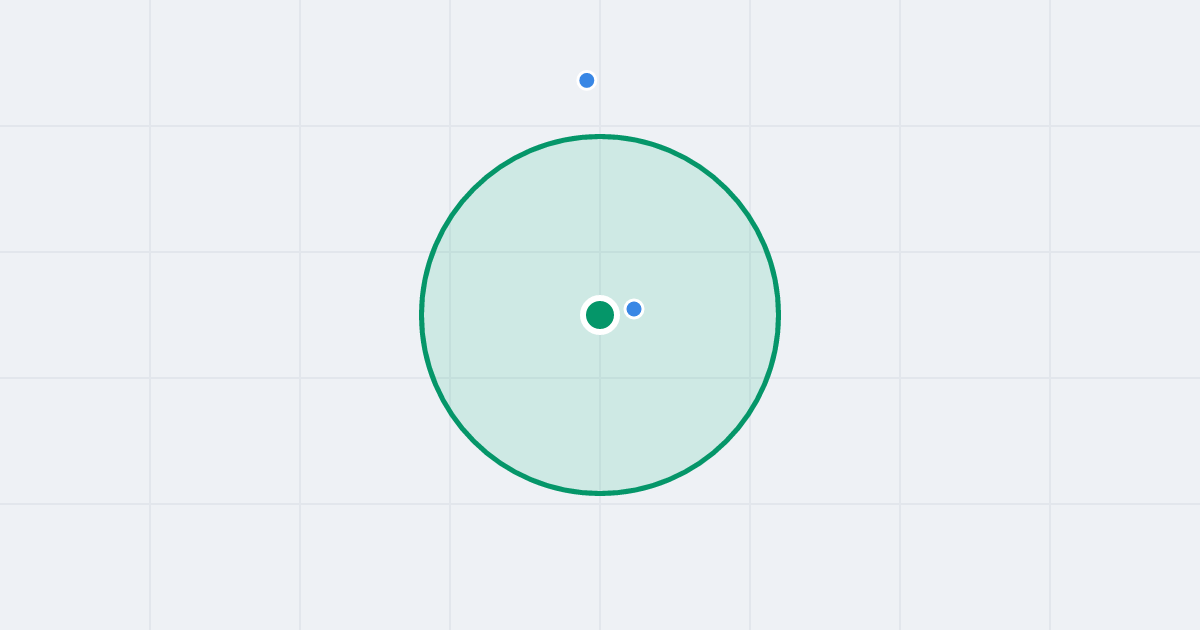
Task: Click the blue dot inside the green circle
Action: (634, 309)
